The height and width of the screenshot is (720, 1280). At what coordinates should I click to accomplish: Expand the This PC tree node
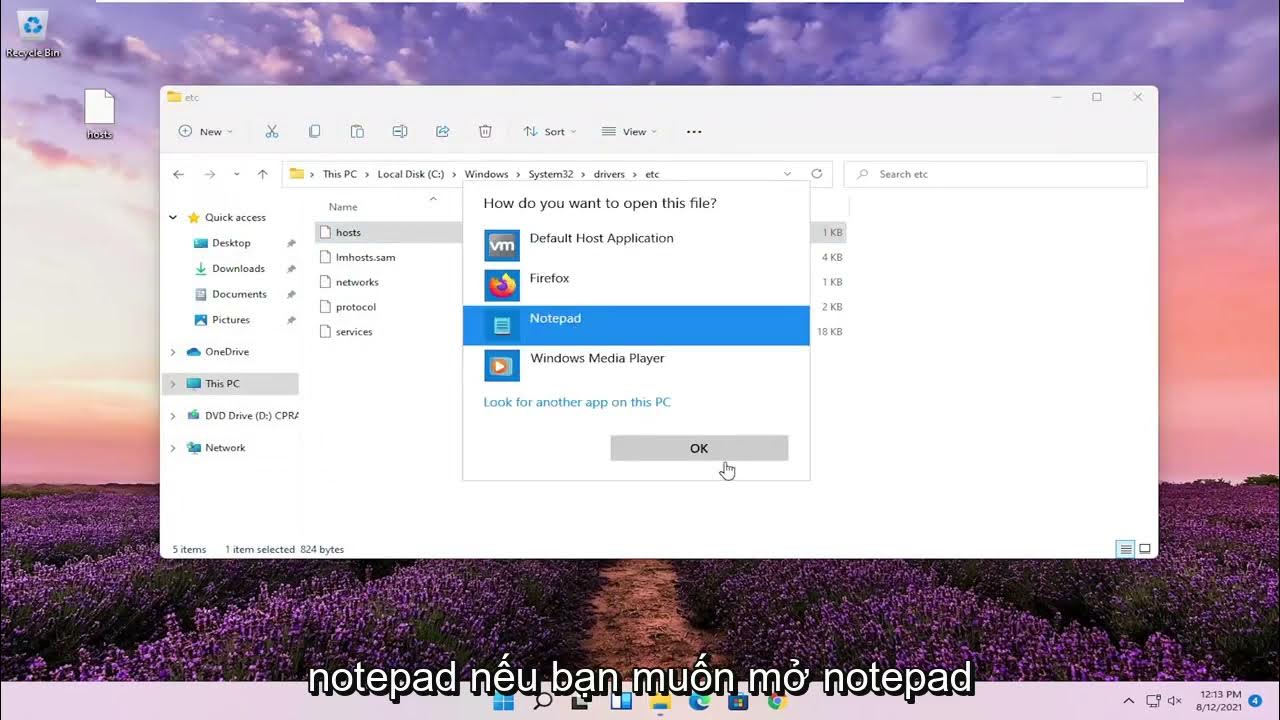point(173,384)
